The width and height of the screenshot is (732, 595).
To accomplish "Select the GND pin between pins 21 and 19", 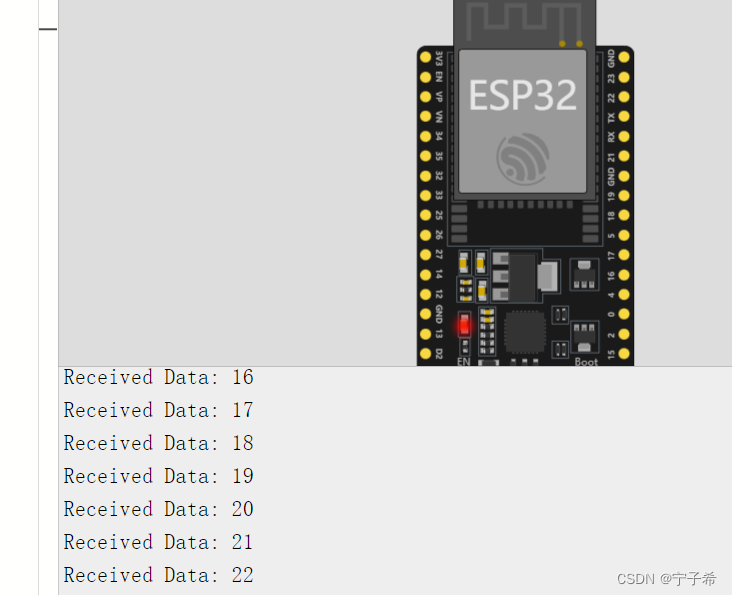I will pos(624,176).
